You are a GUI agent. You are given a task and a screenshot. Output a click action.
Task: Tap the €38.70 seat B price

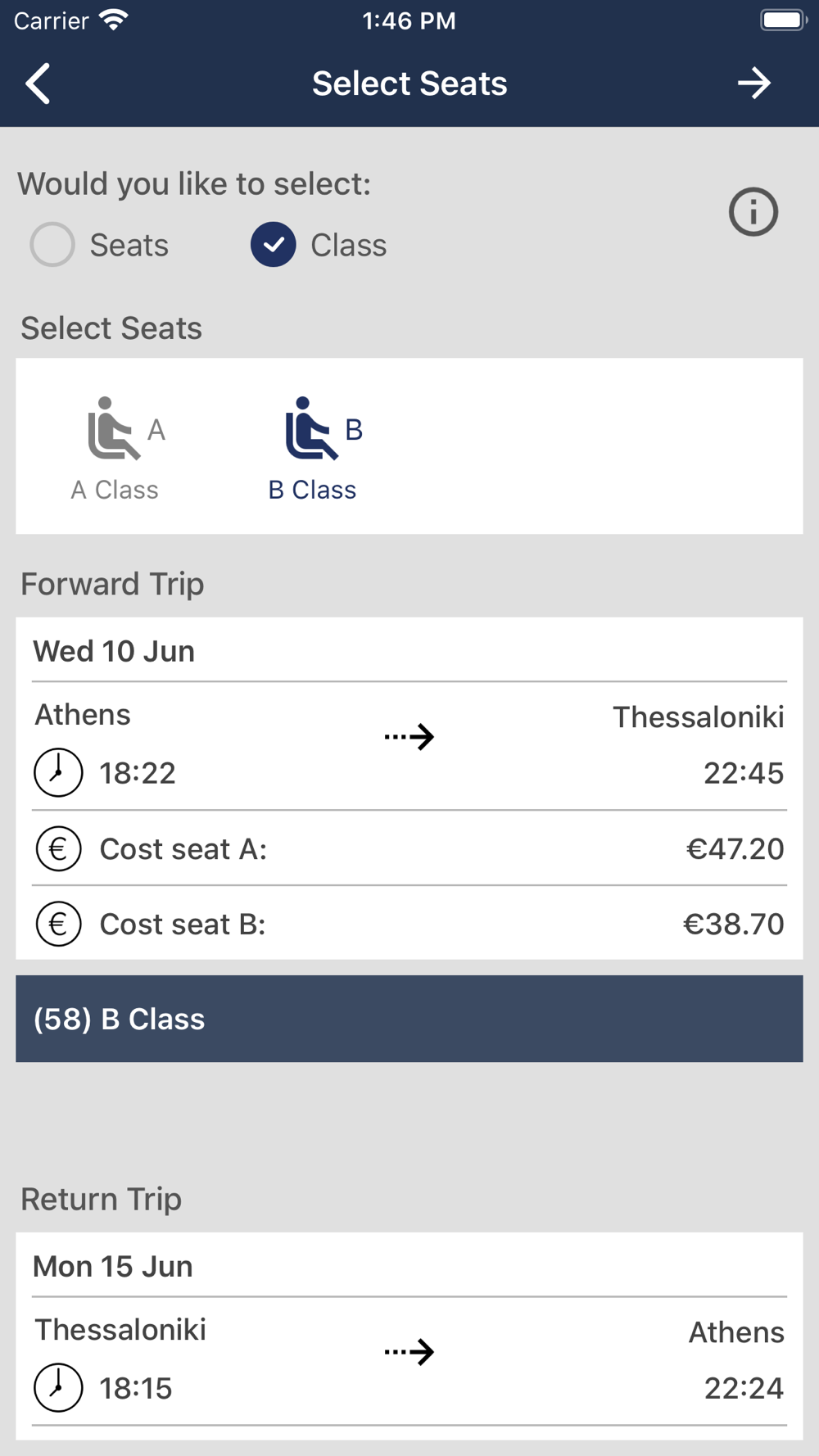tap(733, 924)
